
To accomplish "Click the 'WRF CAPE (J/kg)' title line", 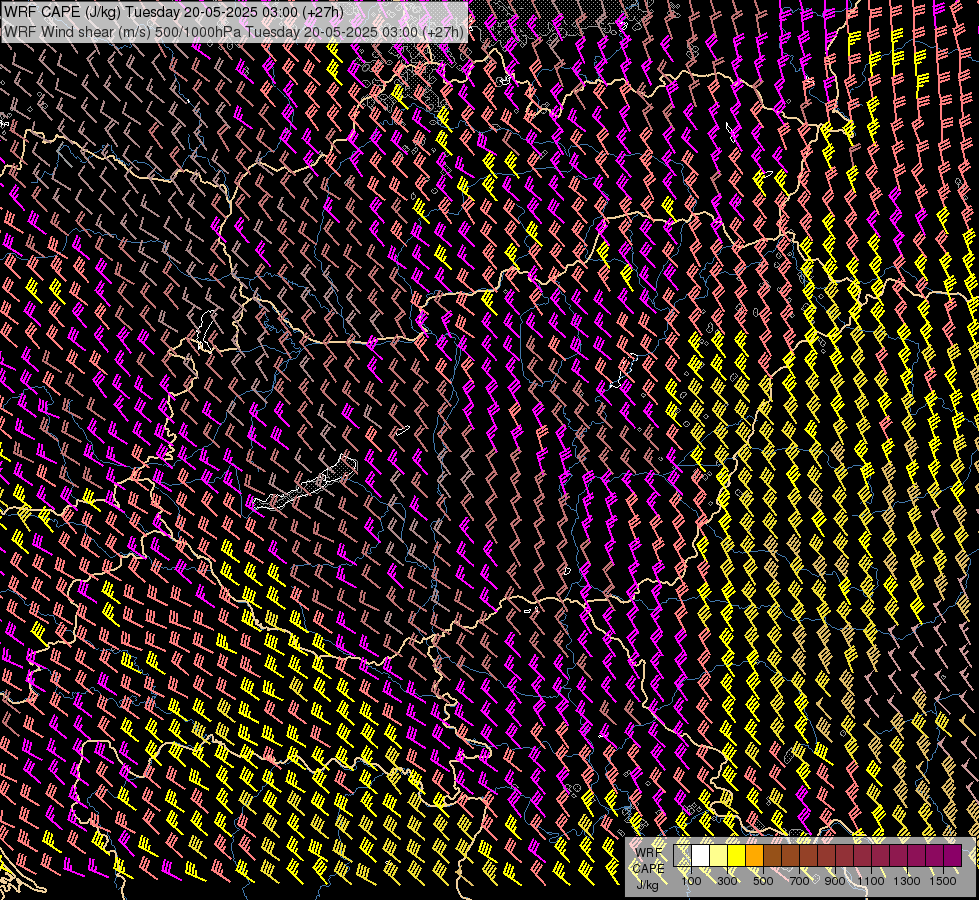I will (174, 11).
